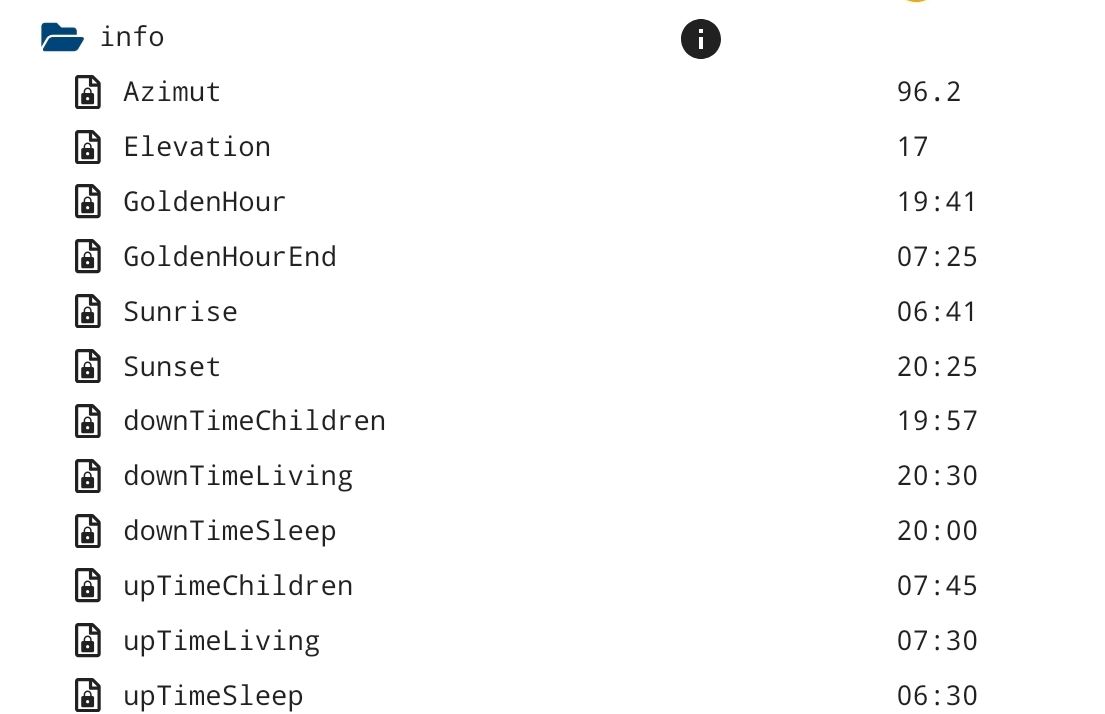The width and height of the screenshot is (1105, 714).
Task: Click the Sunrise locked file icon
Action: point(88,313)
